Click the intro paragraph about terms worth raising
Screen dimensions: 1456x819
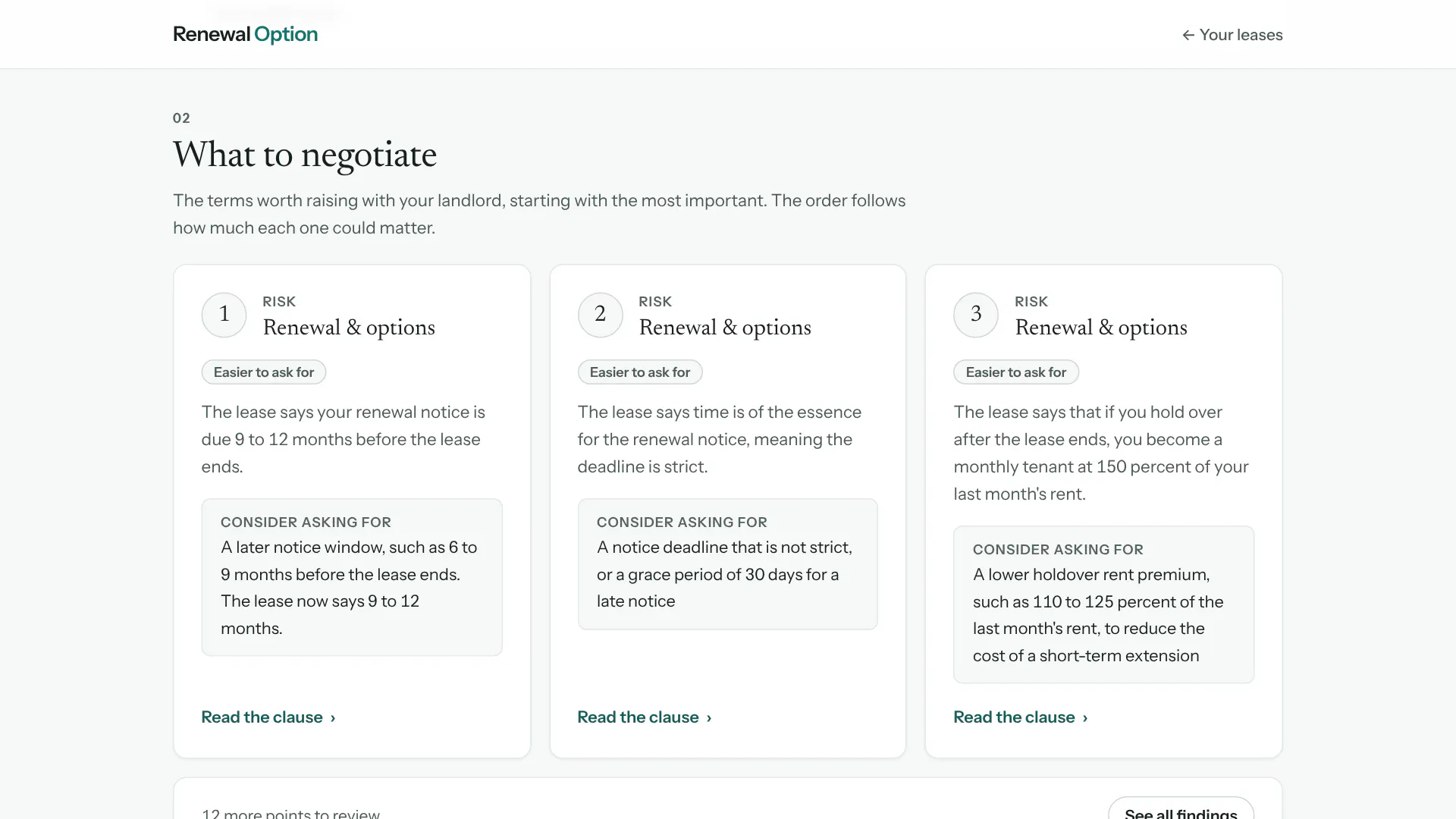pyautogui.click(x=539, y=214)
